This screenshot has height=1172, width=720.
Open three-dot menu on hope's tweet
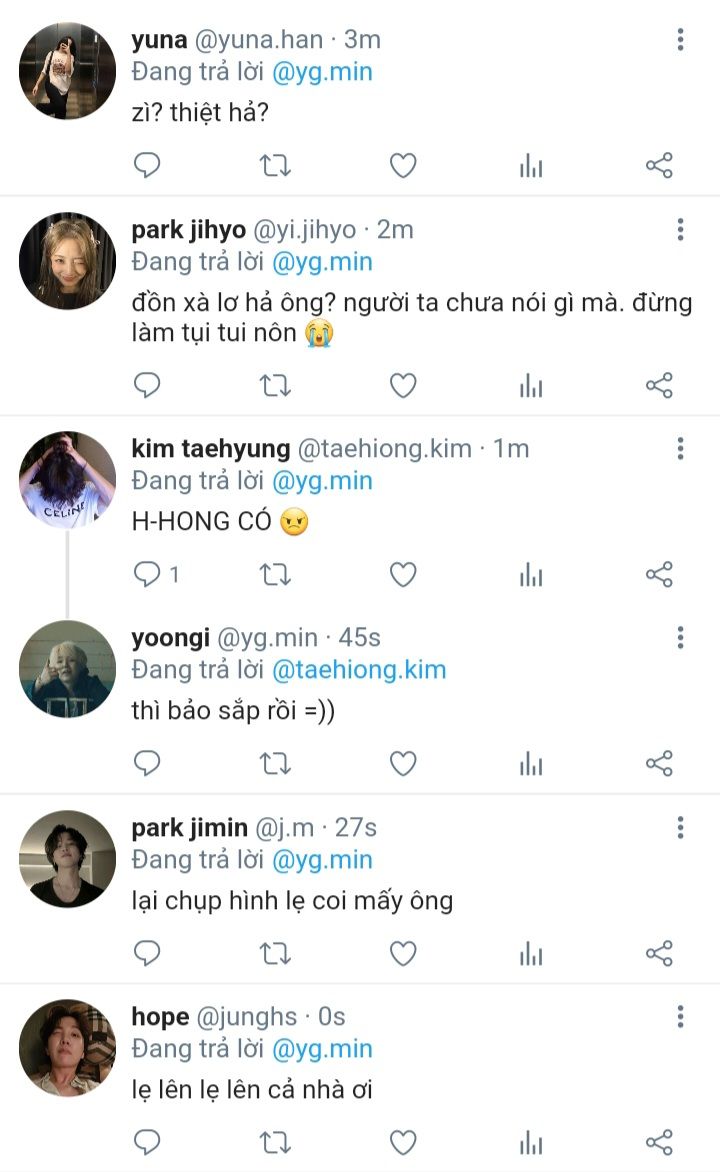[x=680, y=1017]
